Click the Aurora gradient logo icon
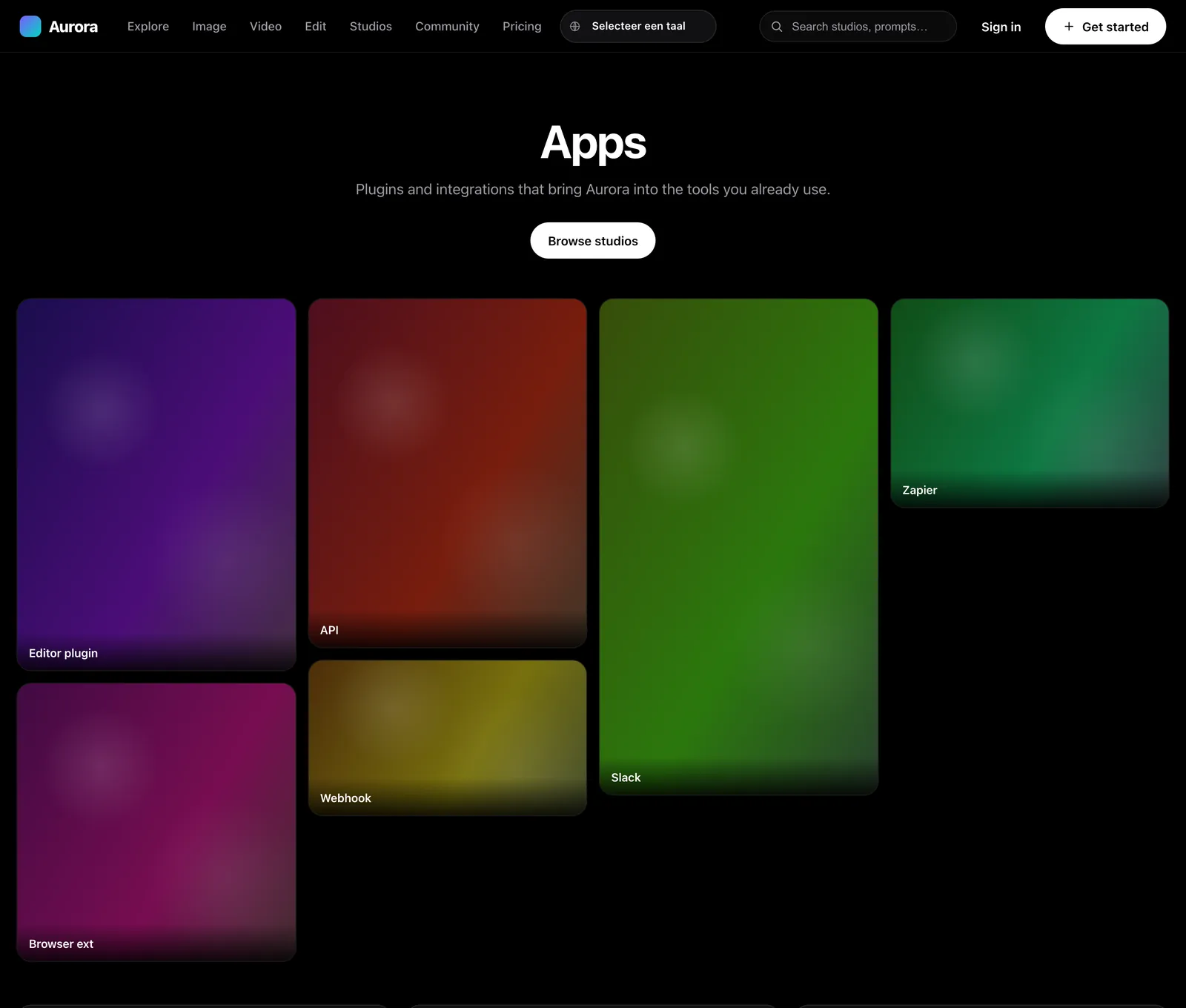This screenshot has height=1008, width=1186. pos(30,27)
